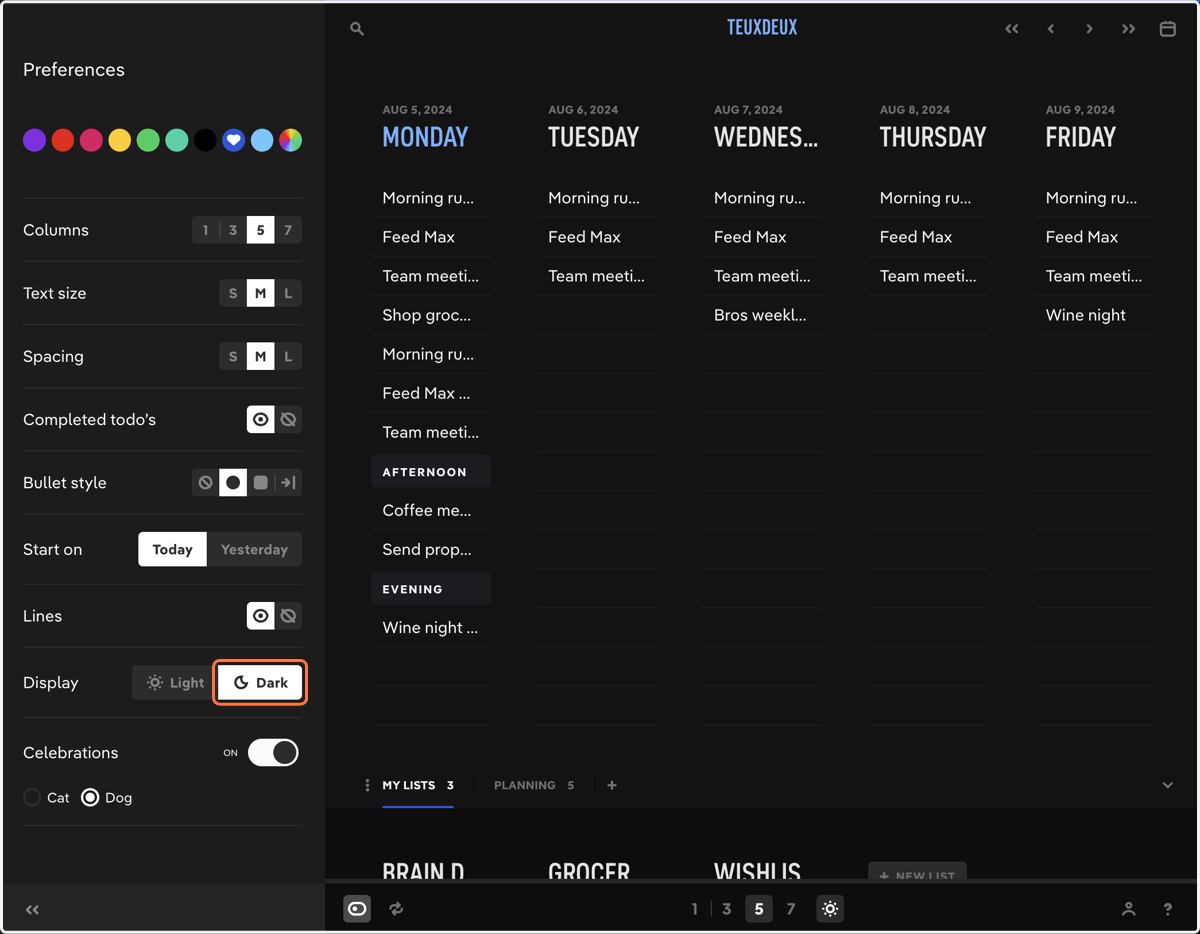This screenshot has height=934, width=1200.
Task: Pick the blue heart color swatch
Action: 233,141
